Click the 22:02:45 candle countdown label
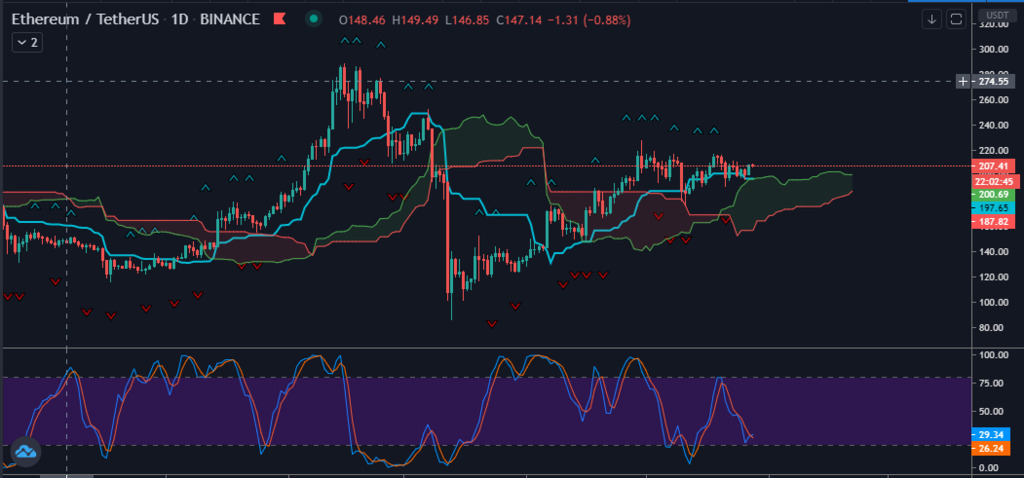 pos(996,180)
